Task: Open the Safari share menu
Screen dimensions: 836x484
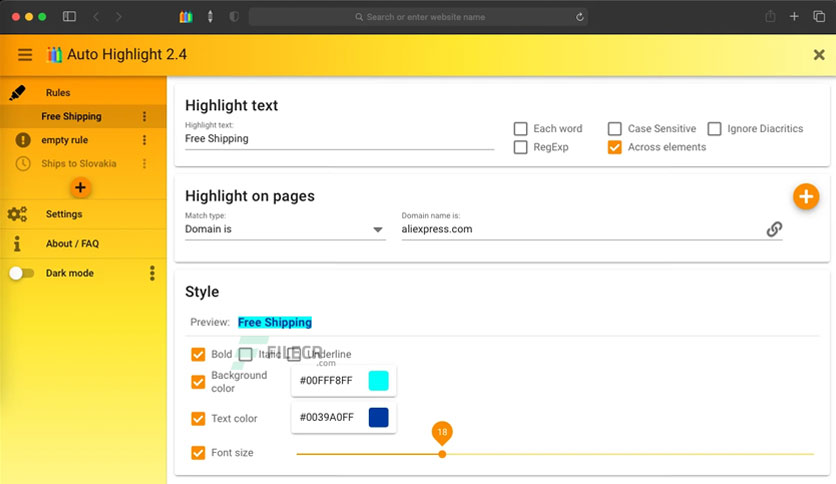Action: [770, 17]
